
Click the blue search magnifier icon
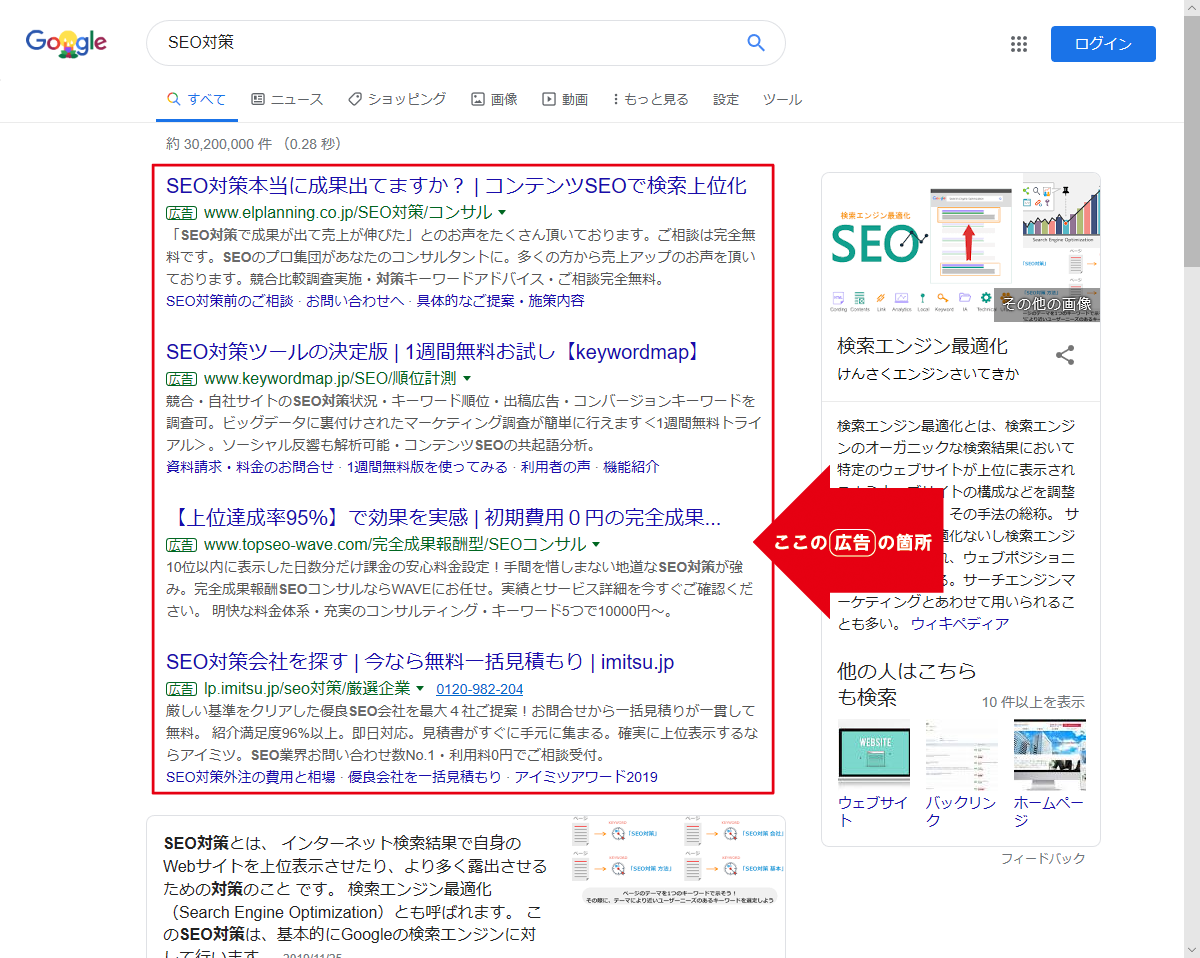click(756, 43)
